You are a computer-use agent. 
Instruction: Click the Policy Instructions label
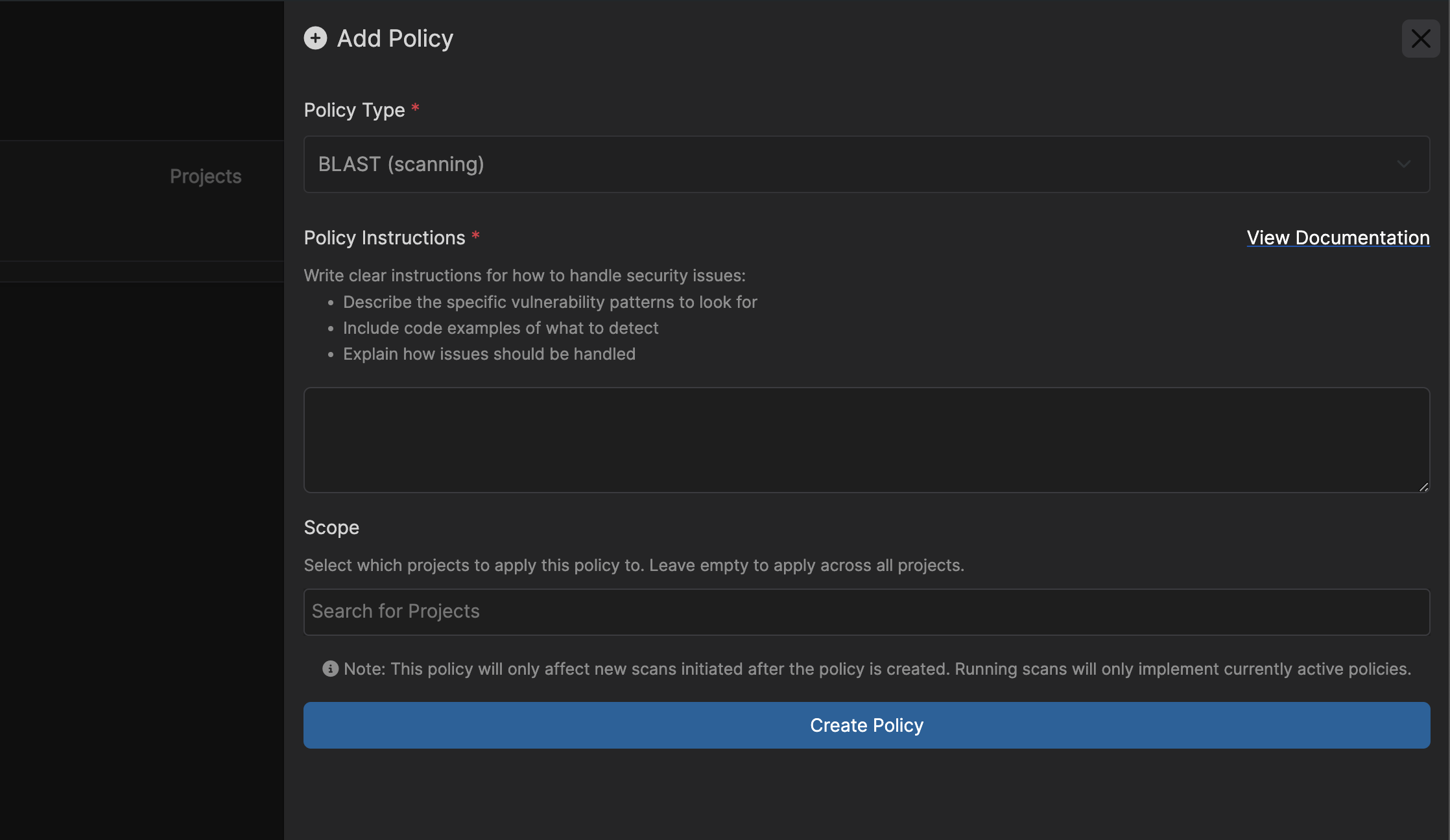tap(385, 238)
